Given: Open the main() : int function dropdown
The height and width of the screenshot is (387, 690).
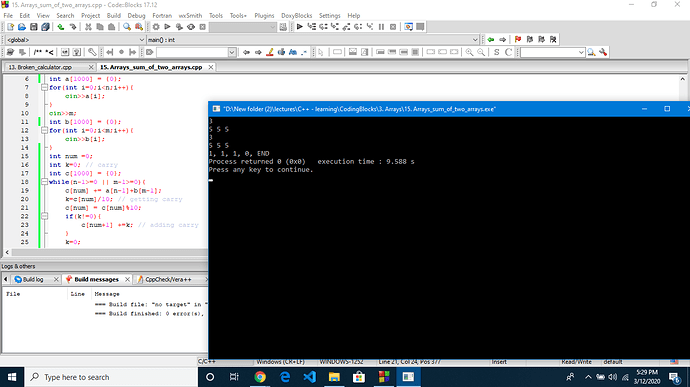Looking at the screenshot, I should coord(312,40).
